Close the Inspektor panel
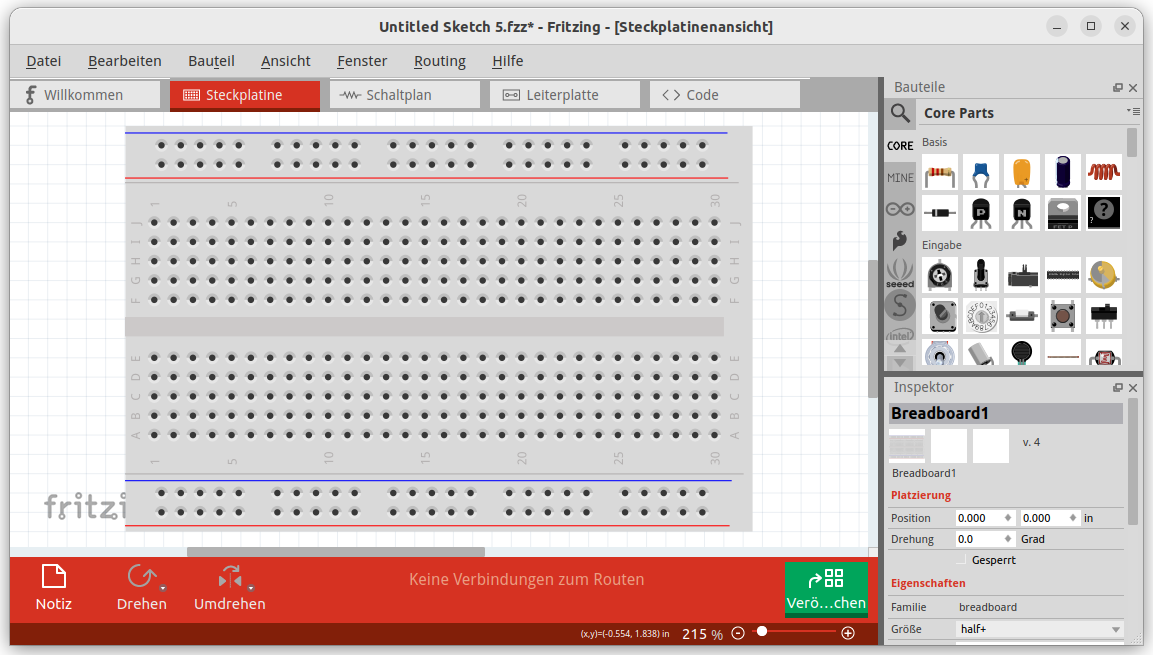 [x=1133, y=387]
